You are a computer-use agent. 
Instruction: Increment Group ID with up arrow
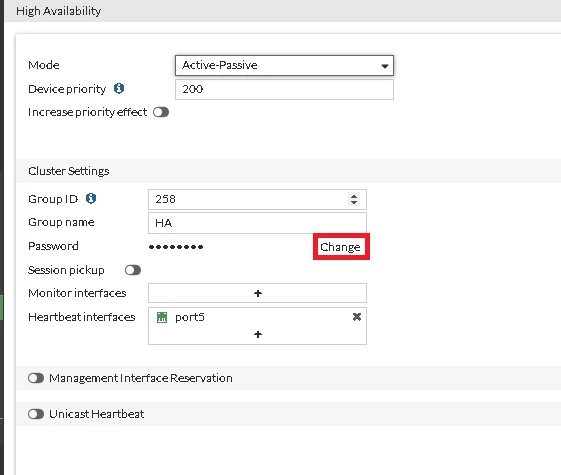(x=354, y=196)
